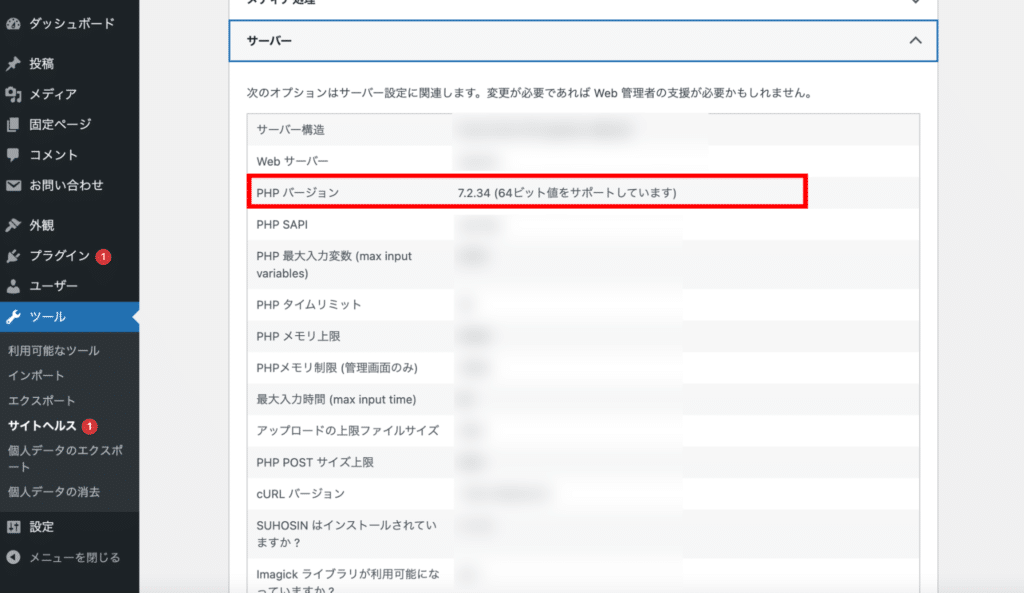Open the コメント (Comments) icon

coord(13,154)
